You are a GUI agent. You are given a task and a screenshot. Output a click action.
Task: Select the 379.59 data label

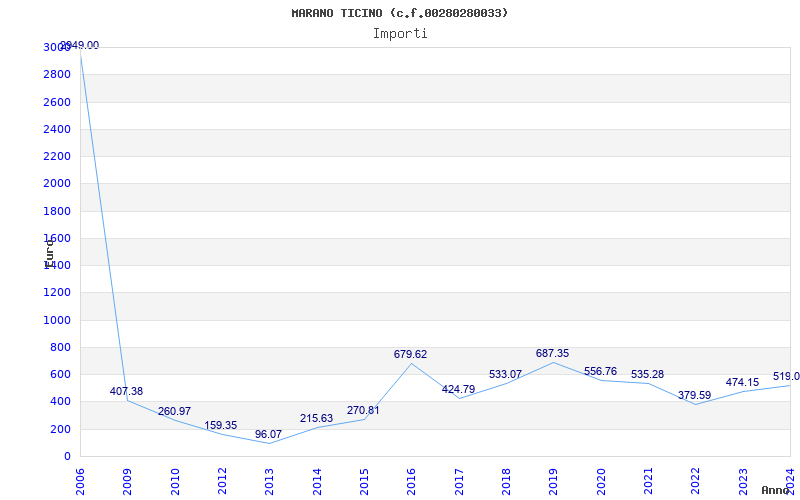[x=694, y=395]
